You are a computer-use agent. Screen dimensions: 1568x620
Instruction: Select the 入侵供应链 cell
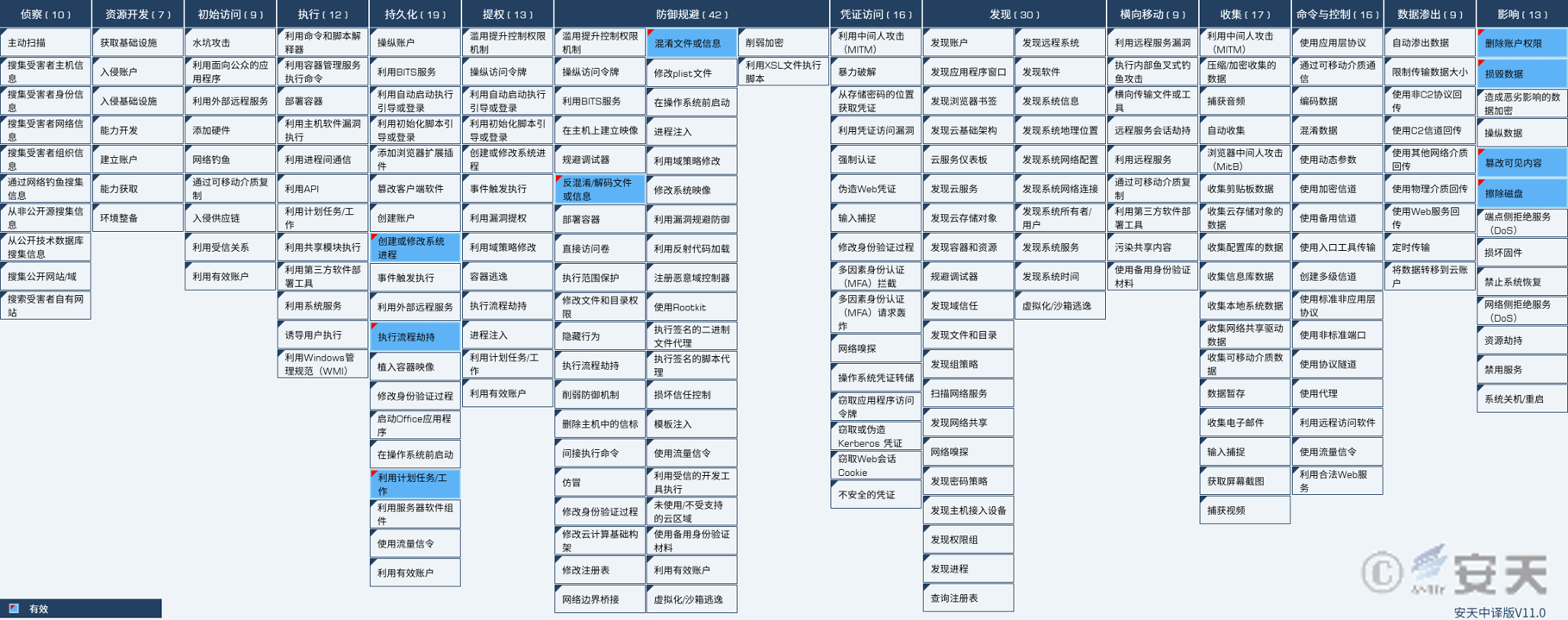230,218
